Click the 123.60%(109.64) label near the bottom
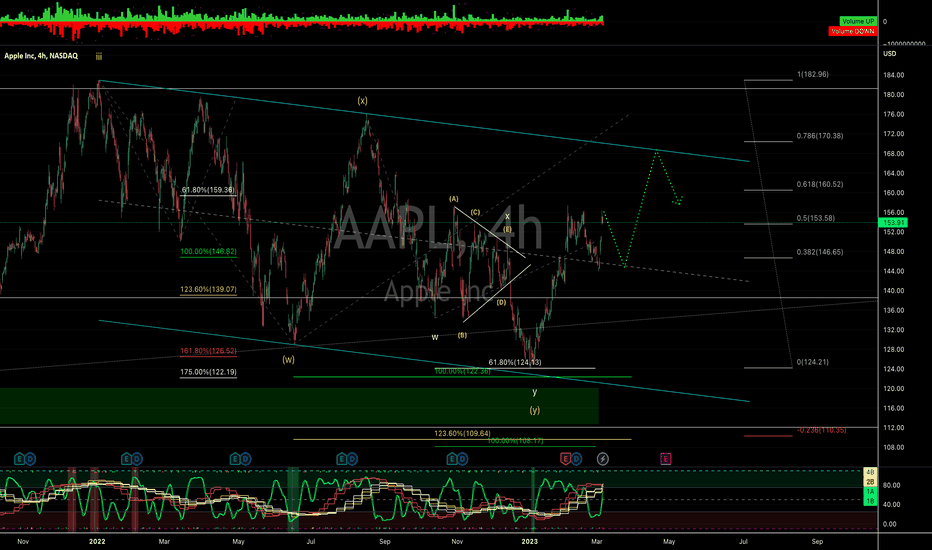Screen dimensions: 932x550 click(x=462, y=433)
